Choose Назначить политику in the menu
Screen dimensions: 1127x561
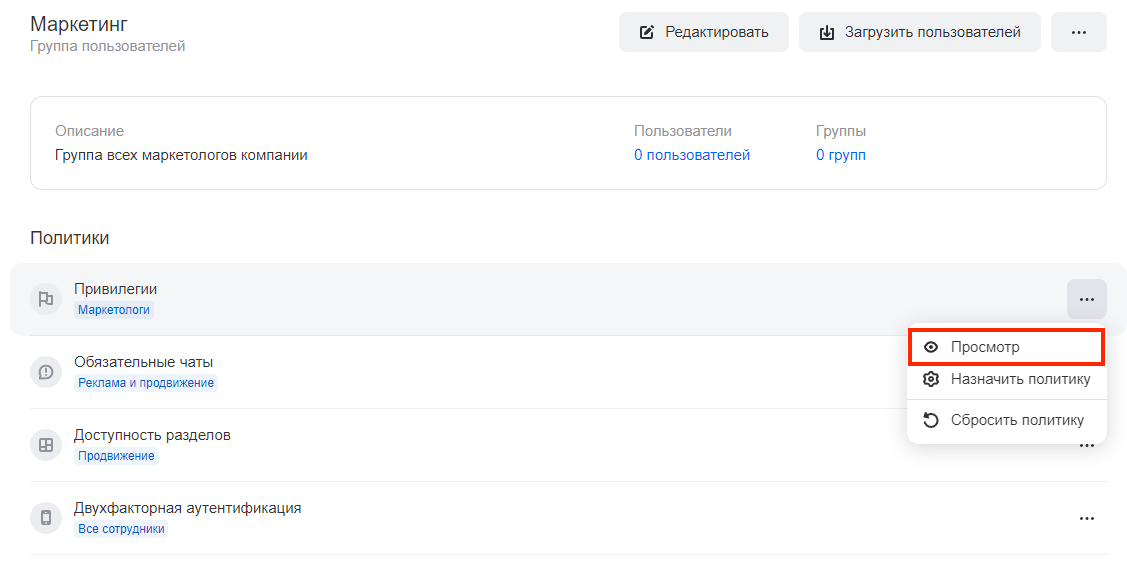coord(1006,379)
